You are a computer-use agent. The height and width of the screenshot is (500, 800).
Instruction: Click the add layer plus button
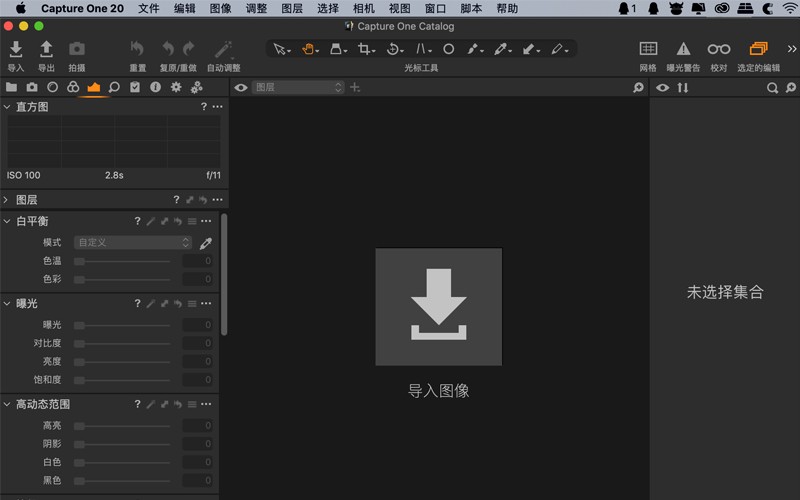point(355,88)
